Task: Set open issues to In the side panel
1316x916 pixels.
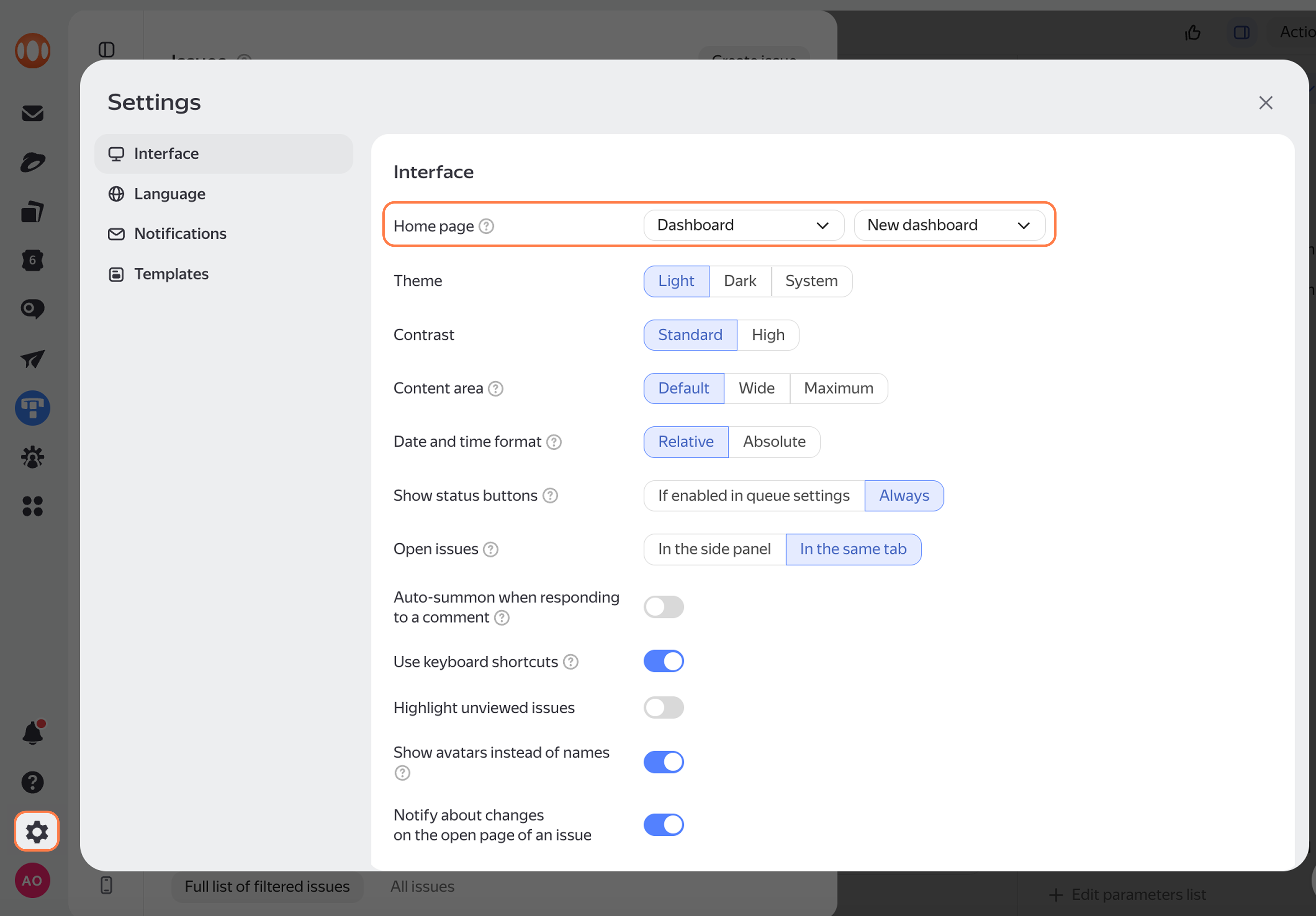Action: click(714, 549)
